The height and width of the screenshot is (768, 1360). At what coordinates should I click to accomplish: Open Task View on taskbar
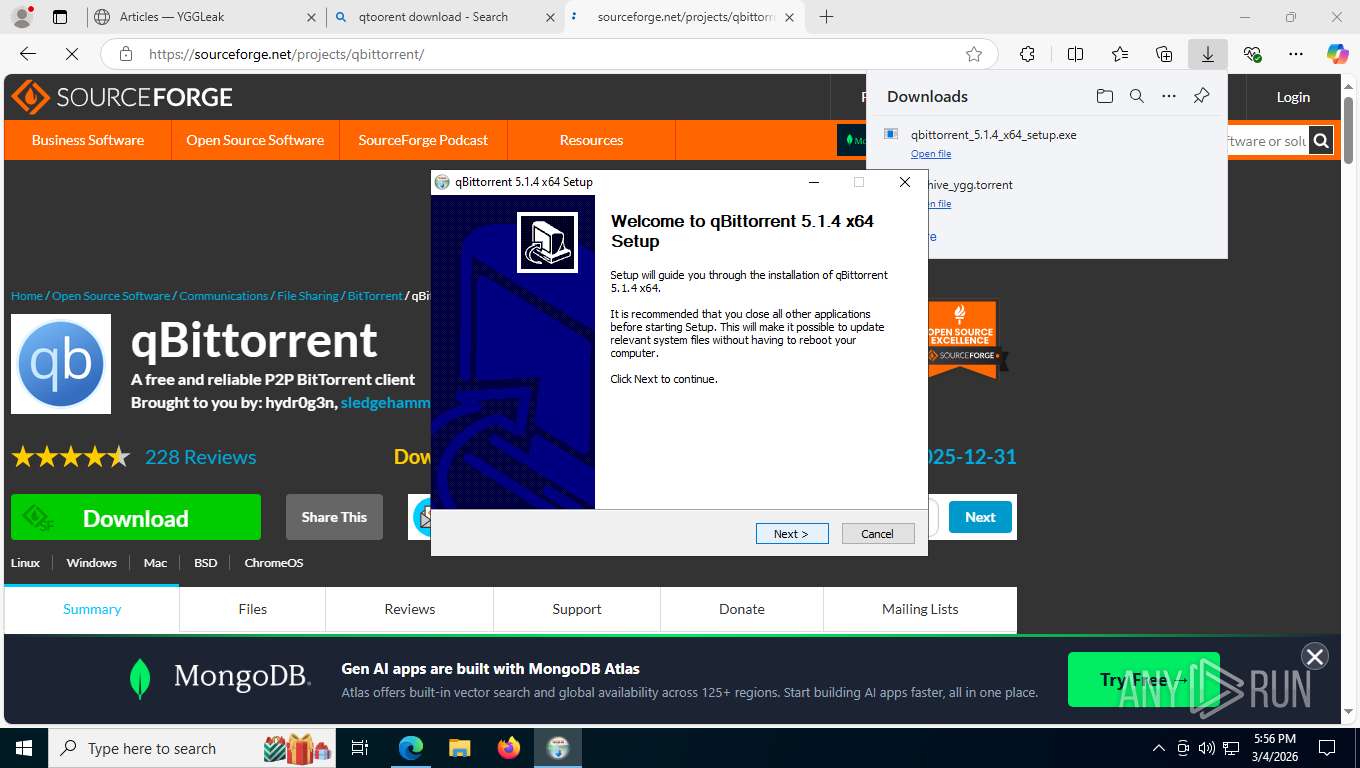tap(360, 748)
